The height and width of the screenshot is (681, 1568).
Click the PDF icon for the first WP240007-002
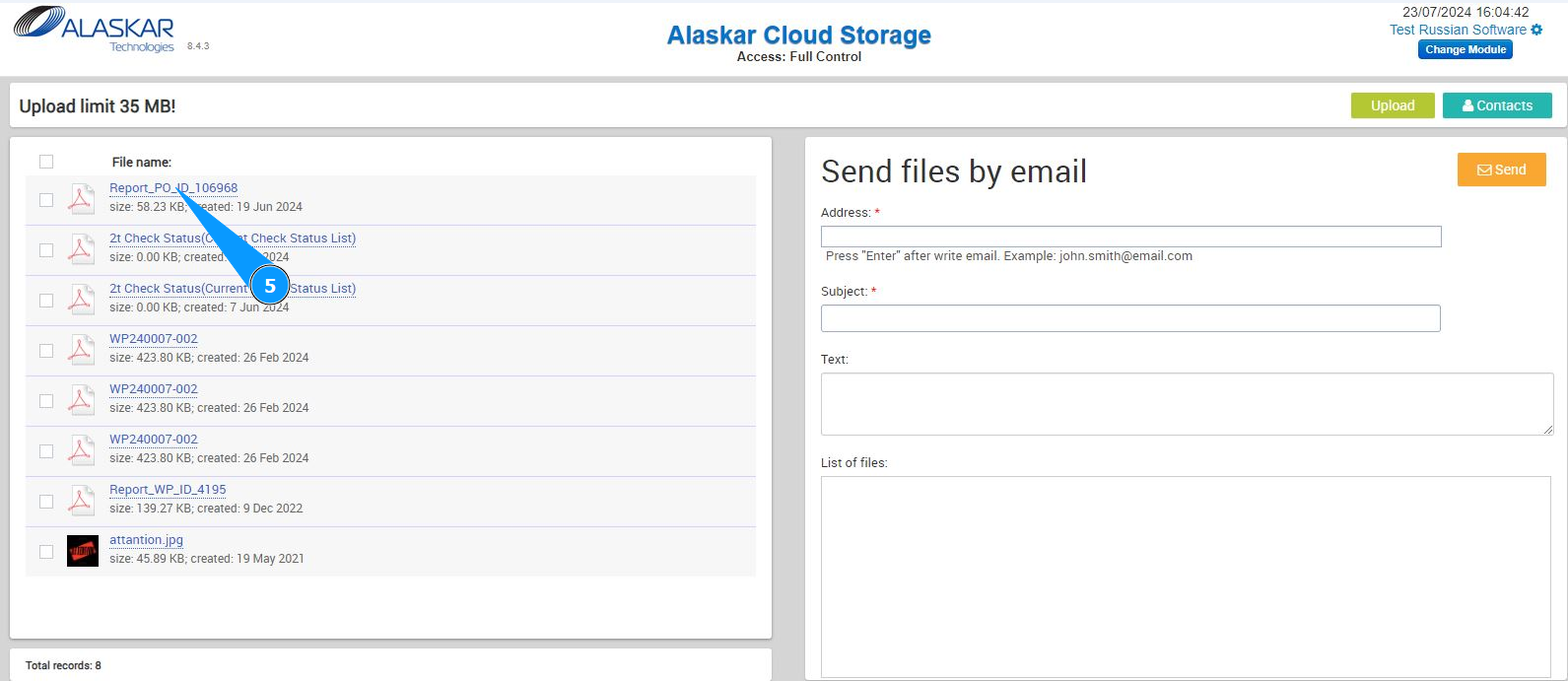[81, 350]
